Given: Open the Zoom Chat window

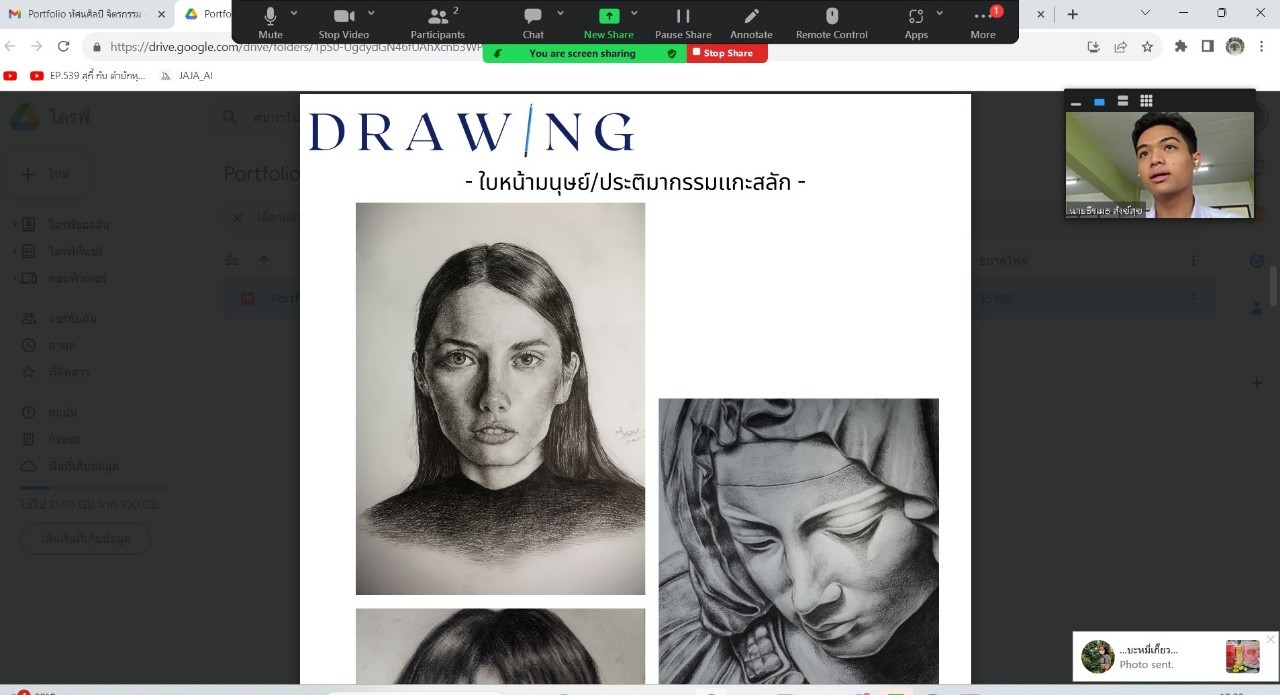Looking at the screenshot, I should [x=533, y=22].
